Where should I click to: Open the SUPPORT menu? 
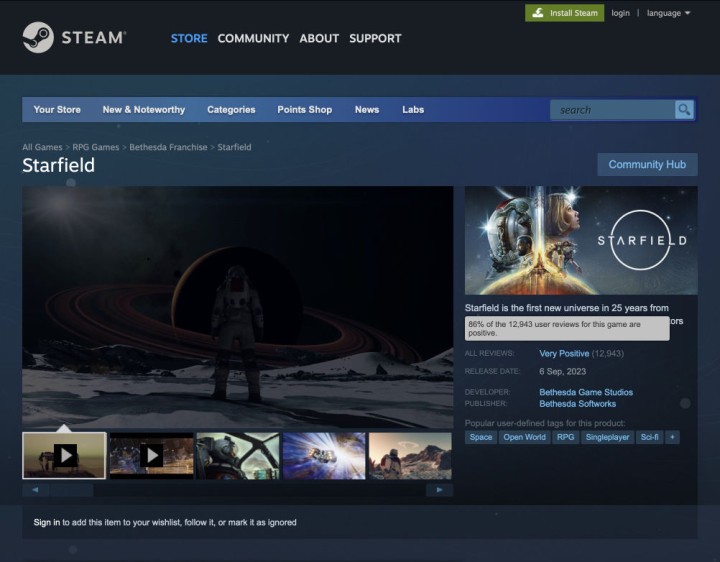pos(375,39)
